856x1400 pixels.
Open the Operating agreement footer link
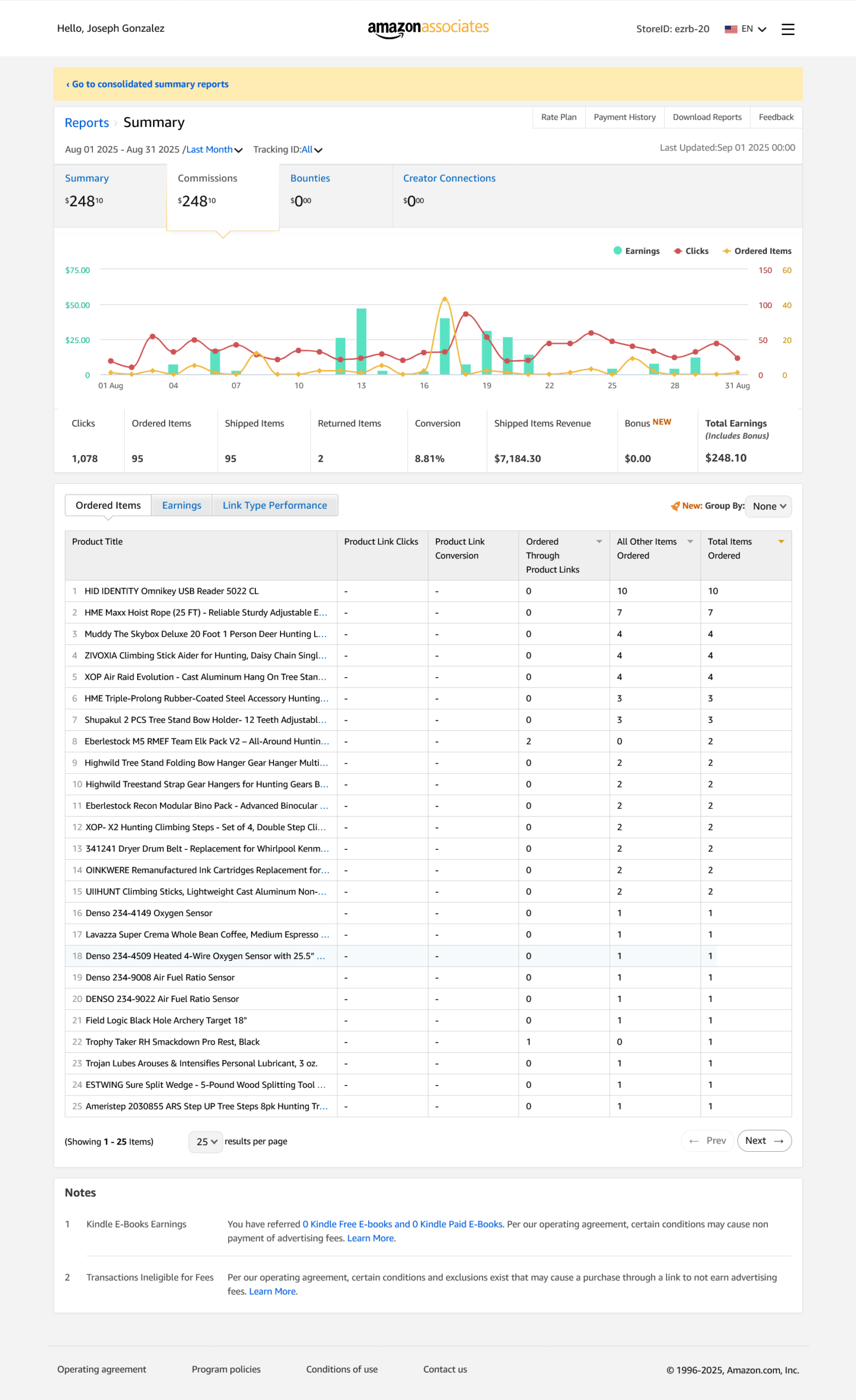(x=102, y=1369)
